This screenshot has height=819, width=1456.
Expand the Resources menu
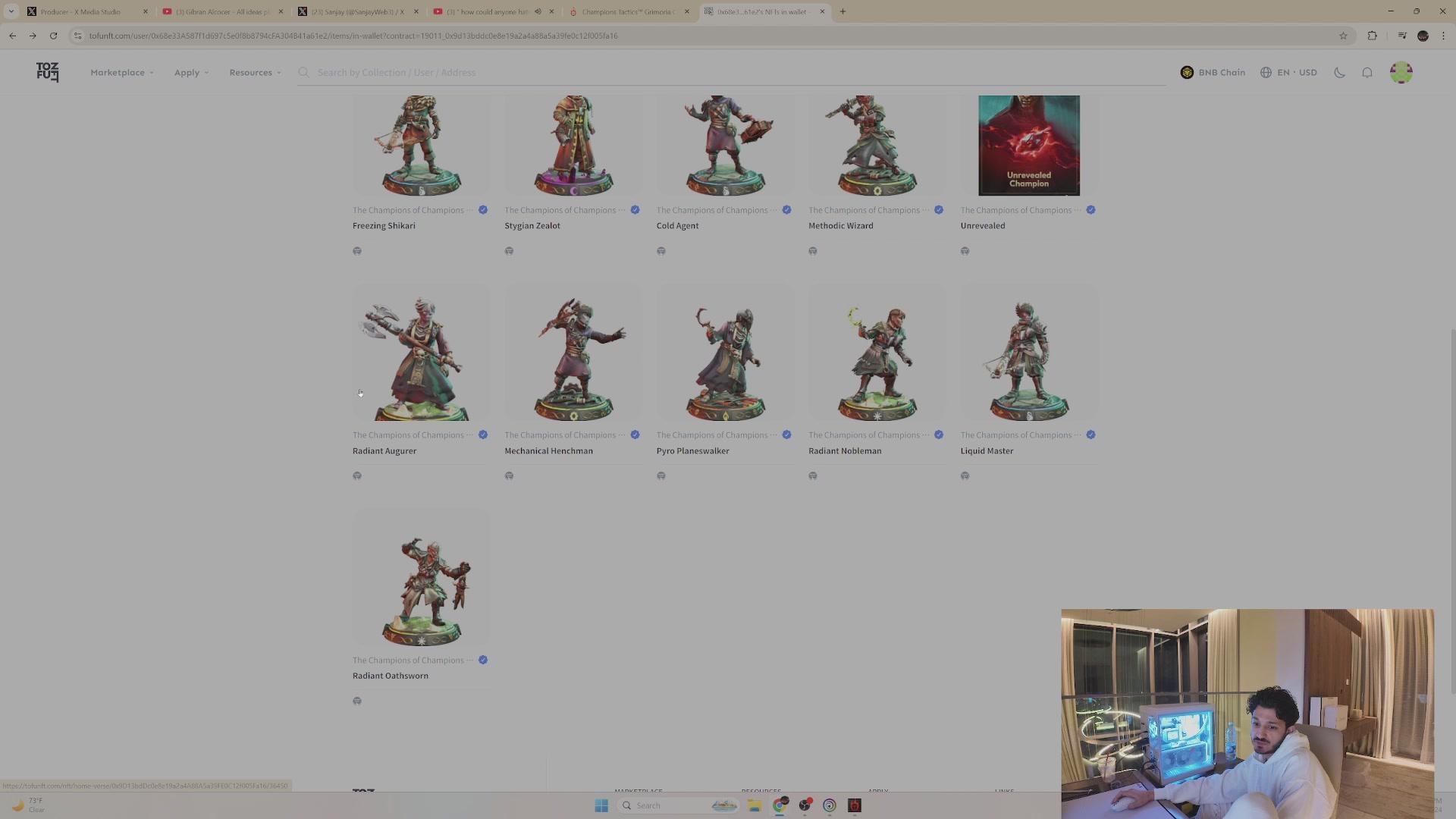click(x=255, y=73)
